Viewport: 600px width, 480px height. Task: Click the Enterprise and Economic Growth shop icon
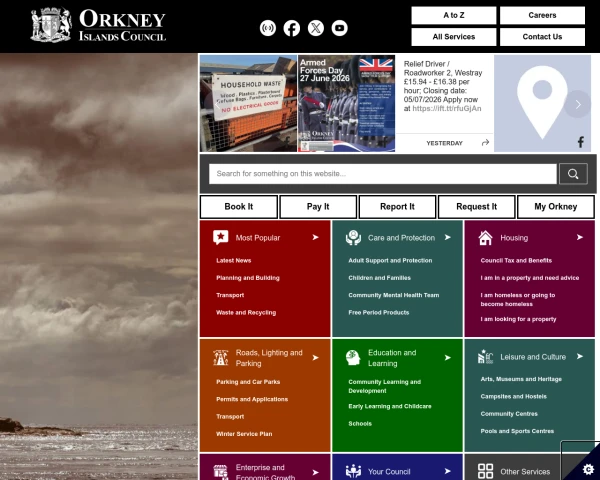point(220,472)
